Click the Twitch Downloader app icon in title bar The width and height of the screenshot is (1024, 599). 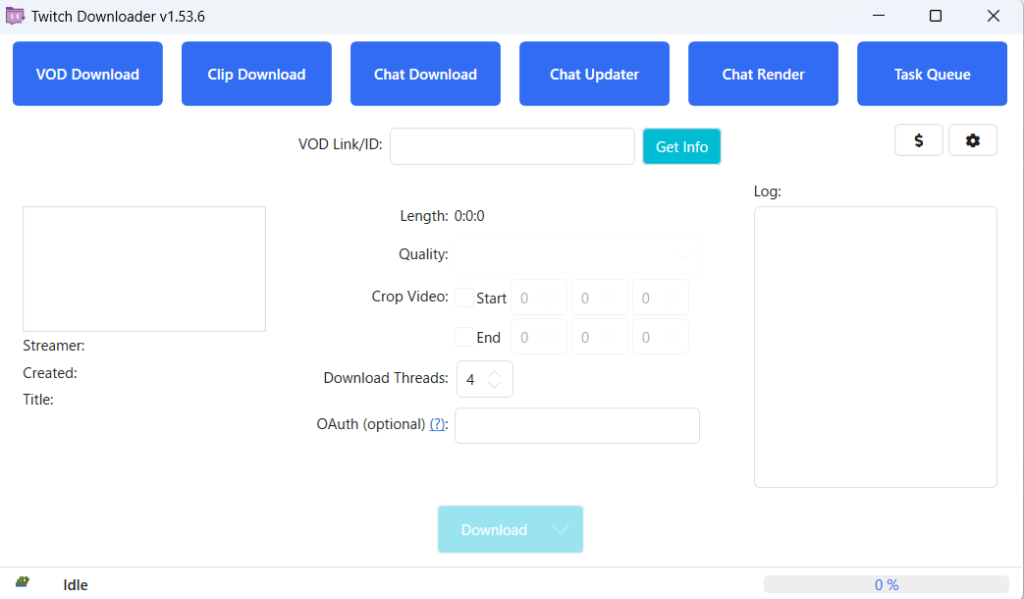(15, 16)
